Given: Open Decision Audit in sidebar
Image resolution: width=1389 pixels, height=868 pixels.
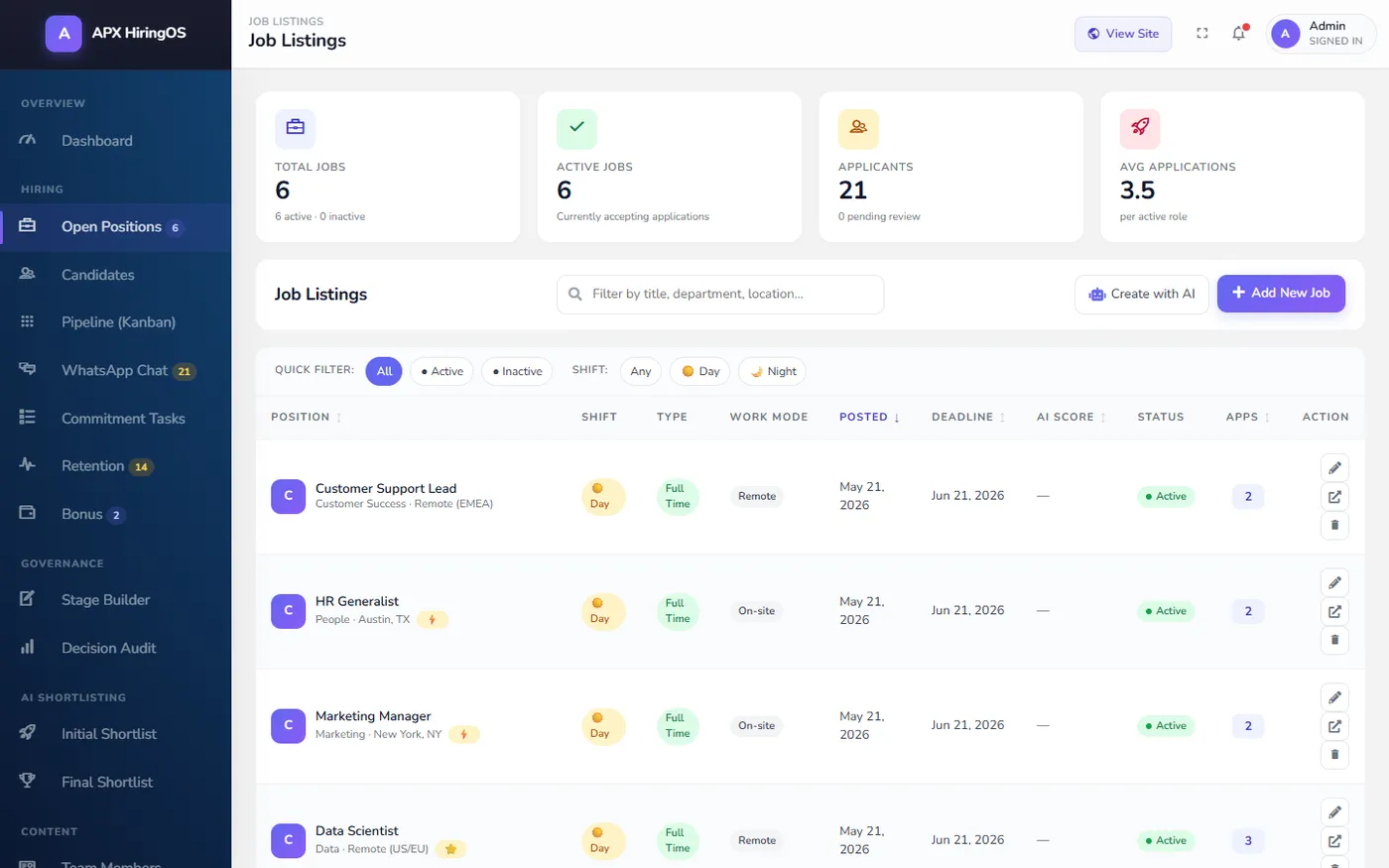Looking at the screenshot, I should (x=115, y=648).
